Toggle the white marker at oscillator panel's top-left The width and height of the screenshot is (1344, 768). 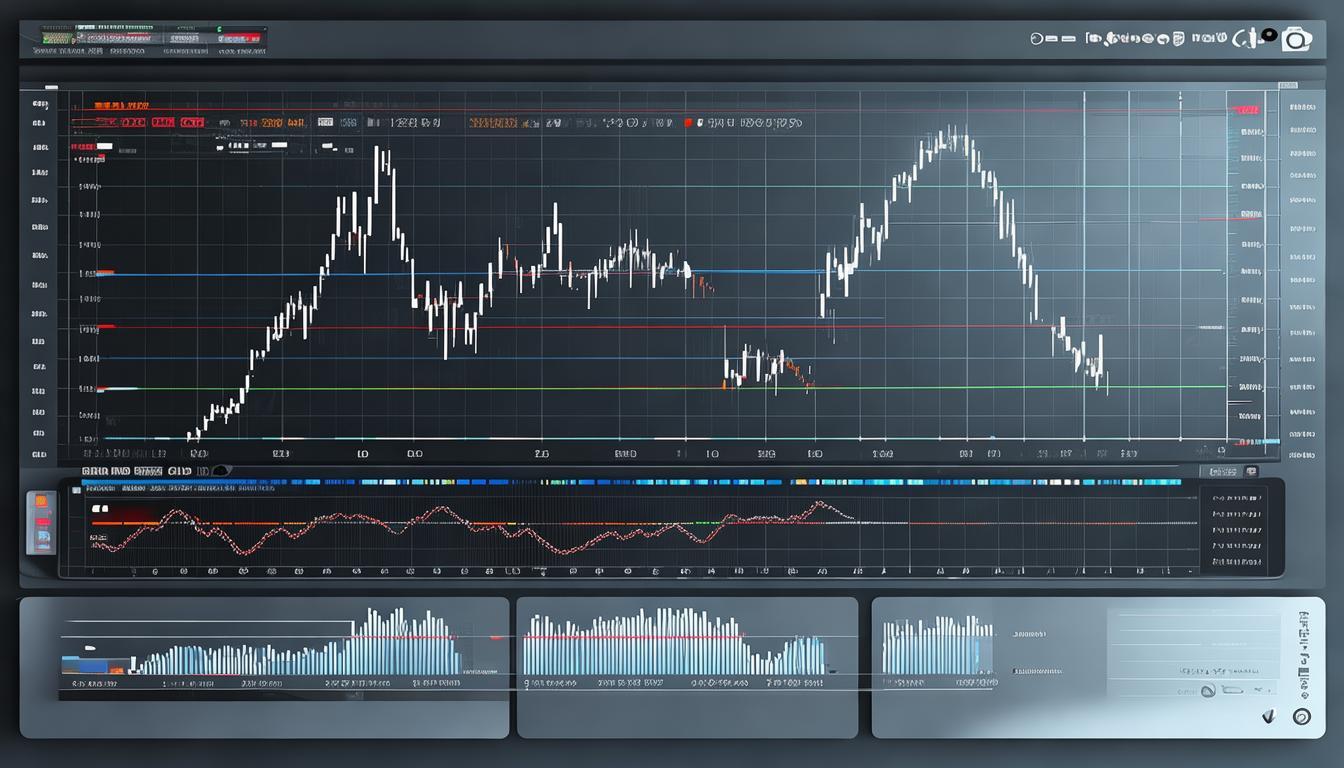pos(98,508)
